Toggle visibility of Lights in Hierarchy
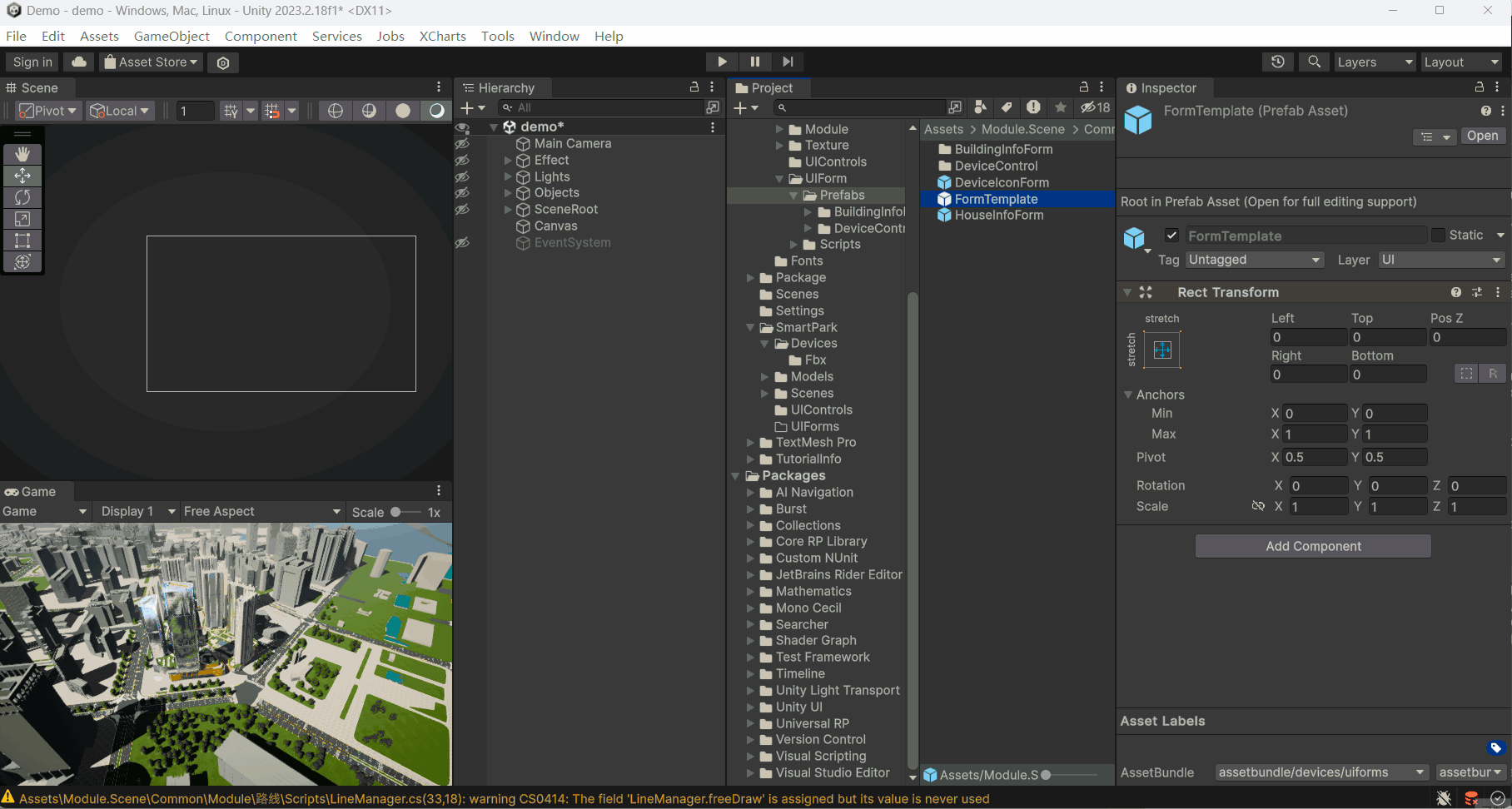The width and height of the screenshot is (1512, 809). pos(463,176)
